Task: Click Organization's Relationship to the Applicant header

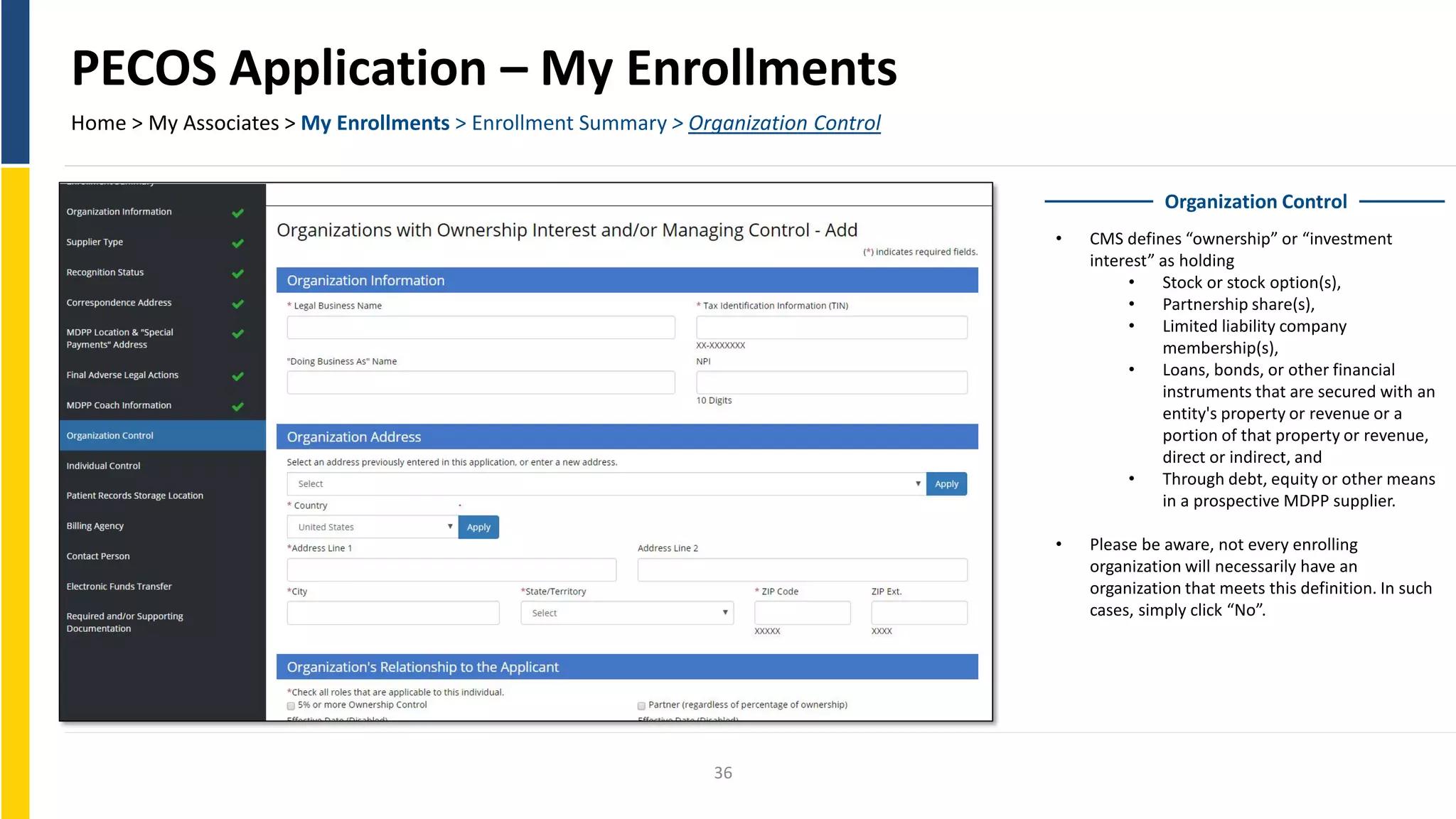Action: 627,667
